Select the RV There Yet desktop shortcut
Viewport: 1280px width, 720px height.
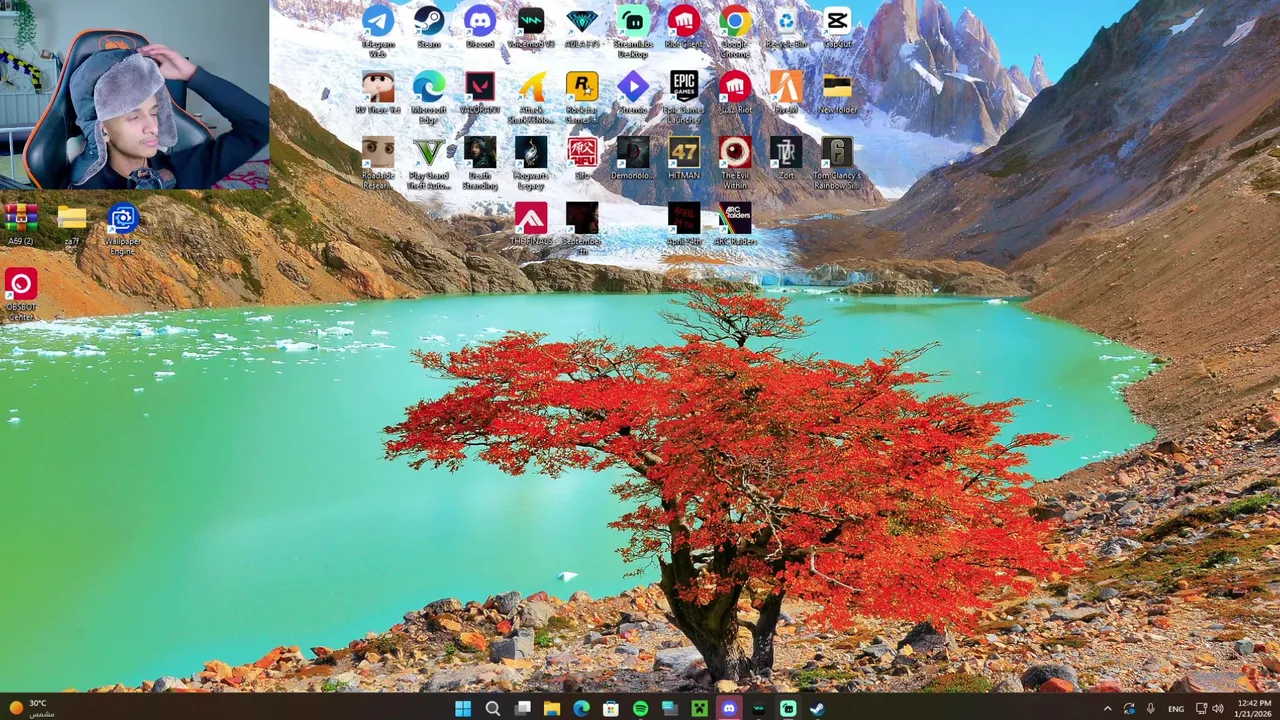point(378,92)
